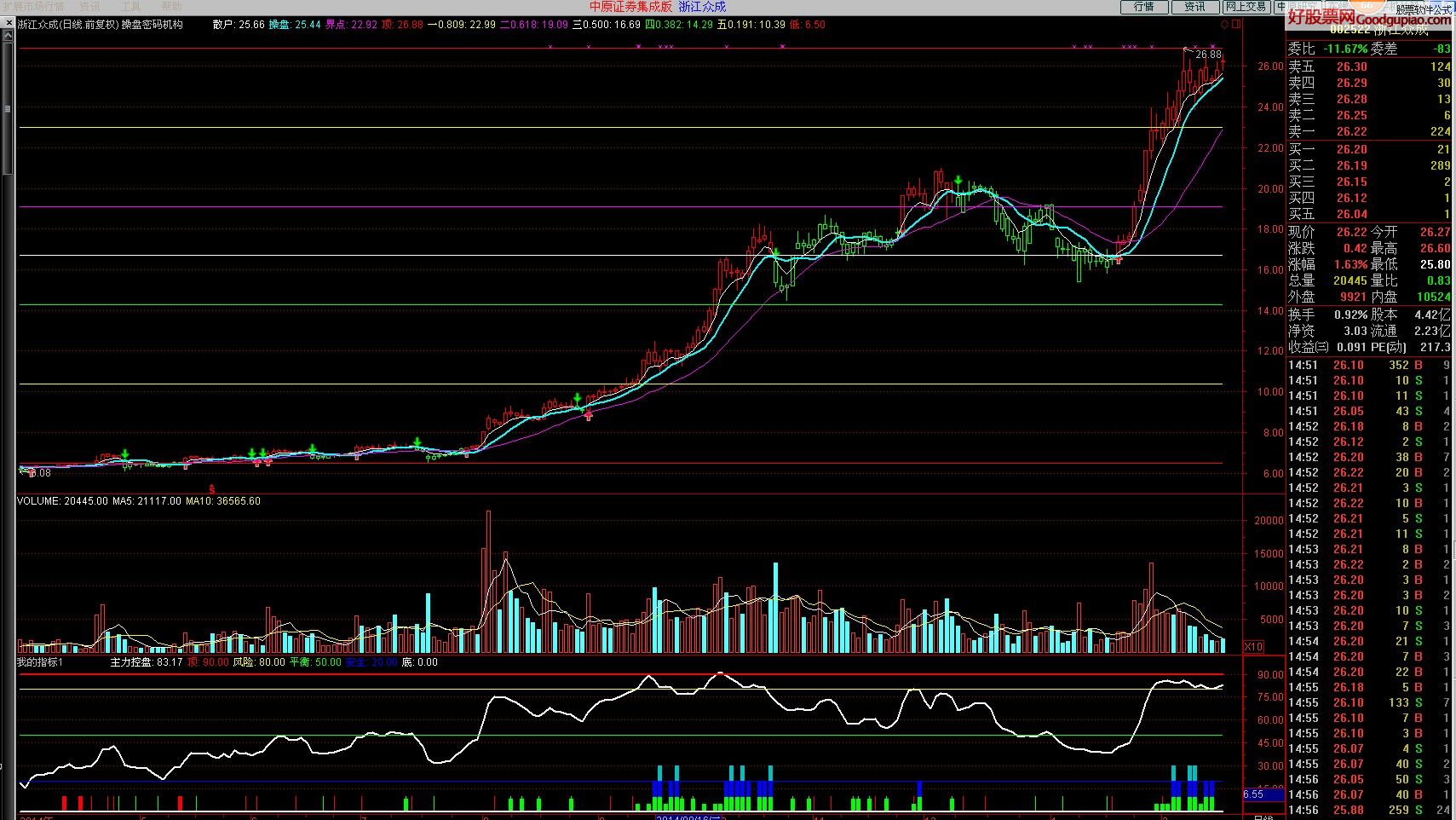Switch to the 资讯 tab button at top right
The height and width of the screenshot is (820, 1456).
[1194, 7]
